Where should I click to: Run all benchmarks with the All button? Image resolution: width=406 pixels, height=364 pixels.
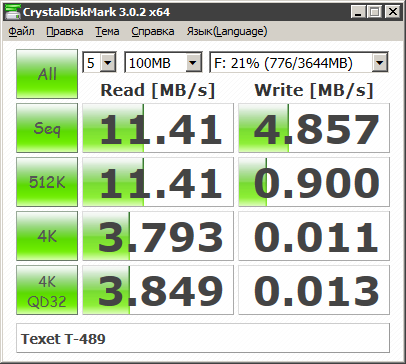click(47, 74)
